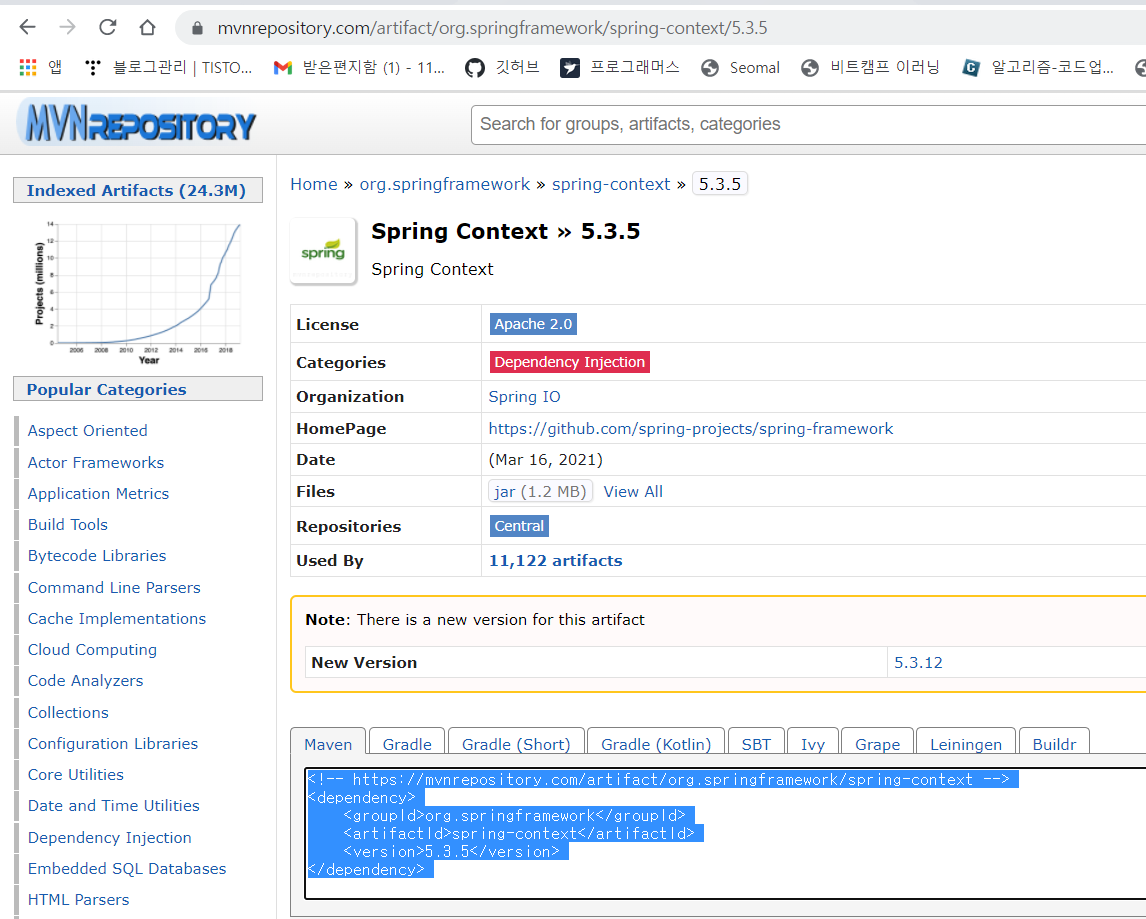Open the algorithm Codeup bookmark
The image size is (1146, 919).
pos(1038,67)
